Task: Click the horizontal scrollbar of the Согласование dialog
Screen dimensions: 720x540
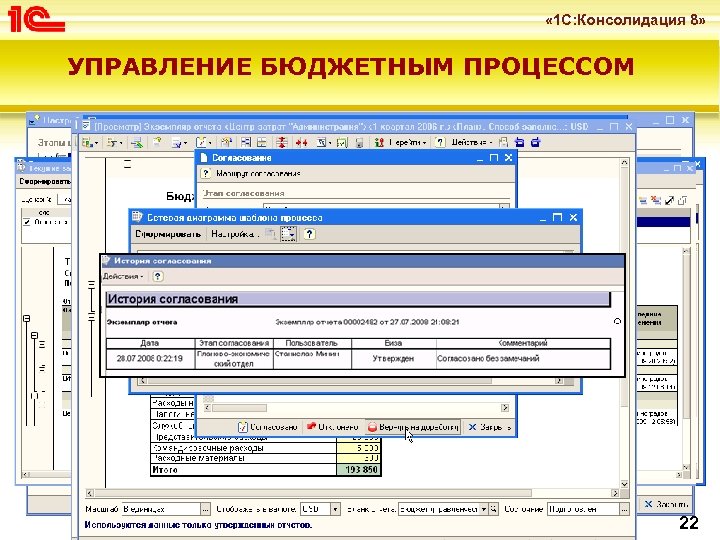Action: pyautogui.click(x=356, y=408)
